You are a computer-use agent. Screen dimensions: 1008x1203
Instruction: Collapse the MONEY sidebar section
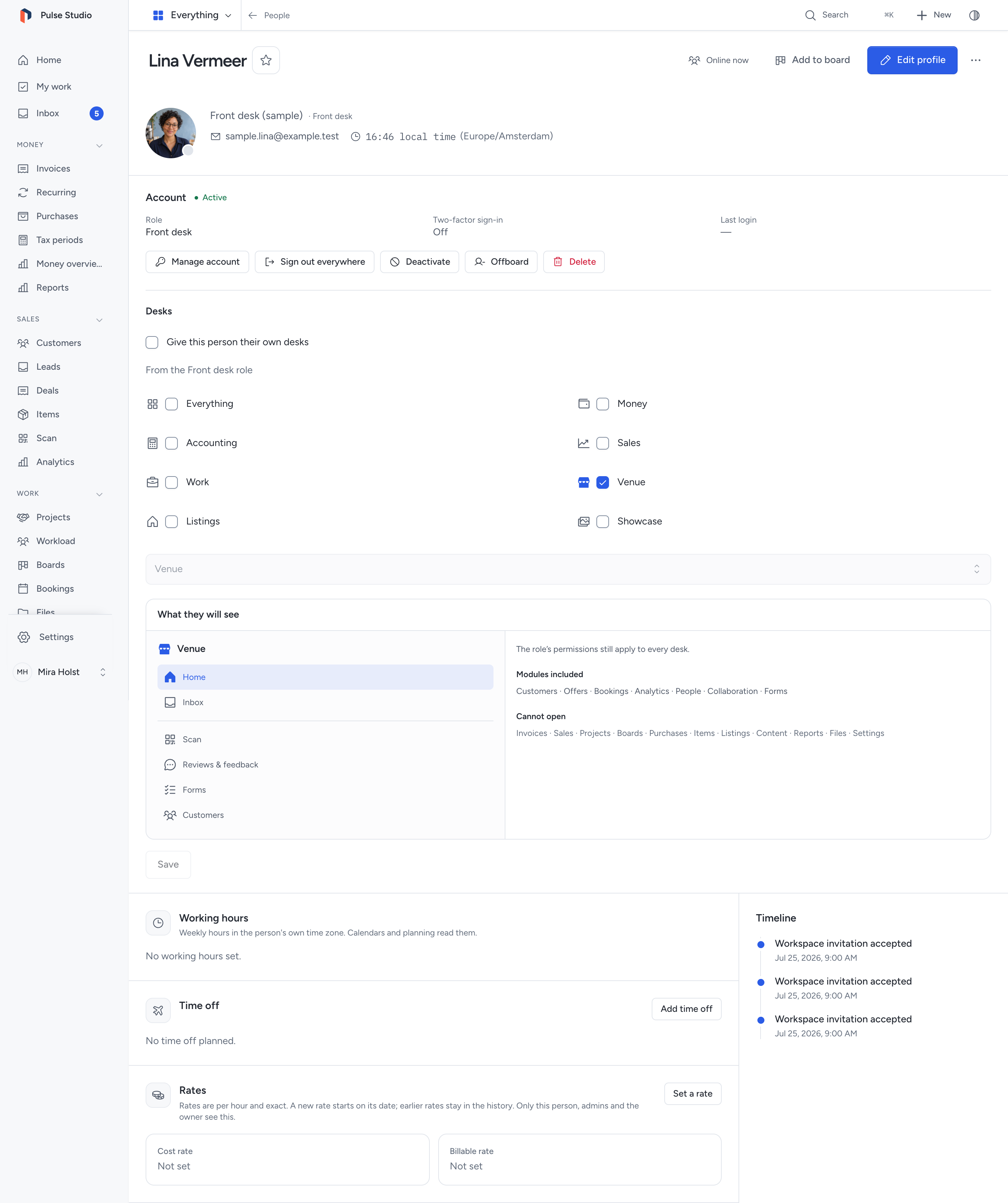click(99, 145)
